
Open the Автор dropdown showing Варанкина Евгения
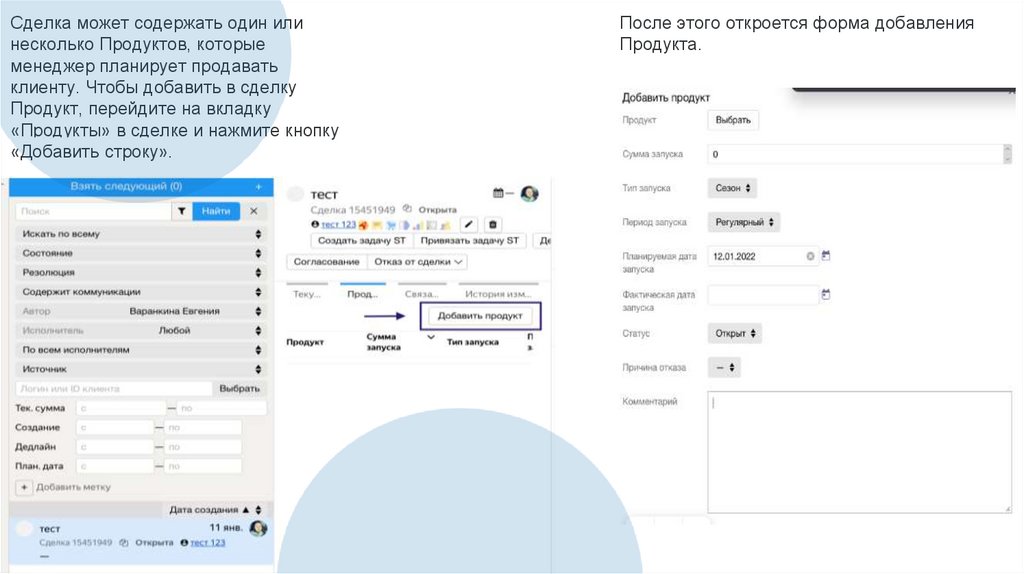[142, 311]
